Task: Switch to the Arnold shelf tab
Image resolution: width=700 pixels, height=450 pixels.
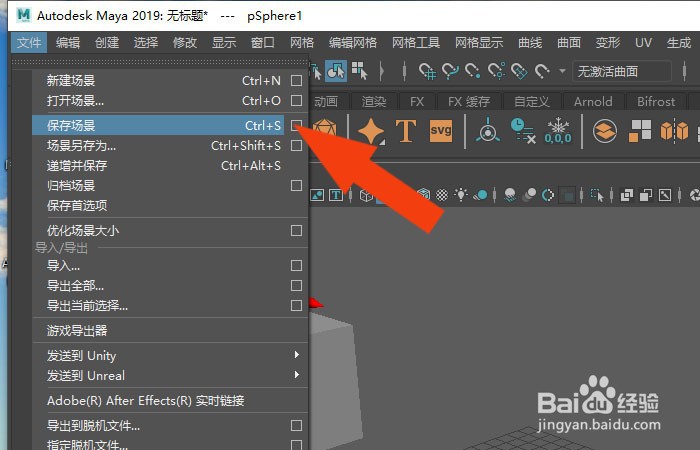Action: coord(593,102)
